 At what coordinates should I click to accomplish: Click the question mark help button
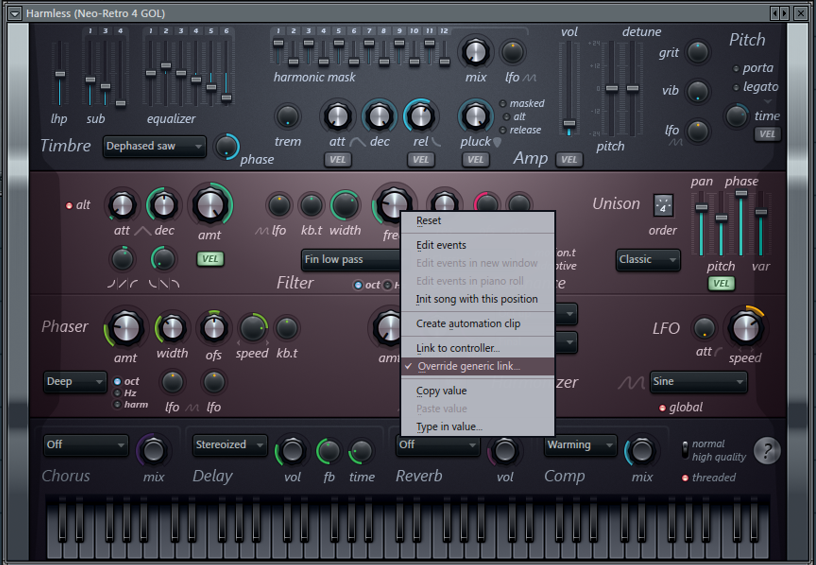point(767,451)
